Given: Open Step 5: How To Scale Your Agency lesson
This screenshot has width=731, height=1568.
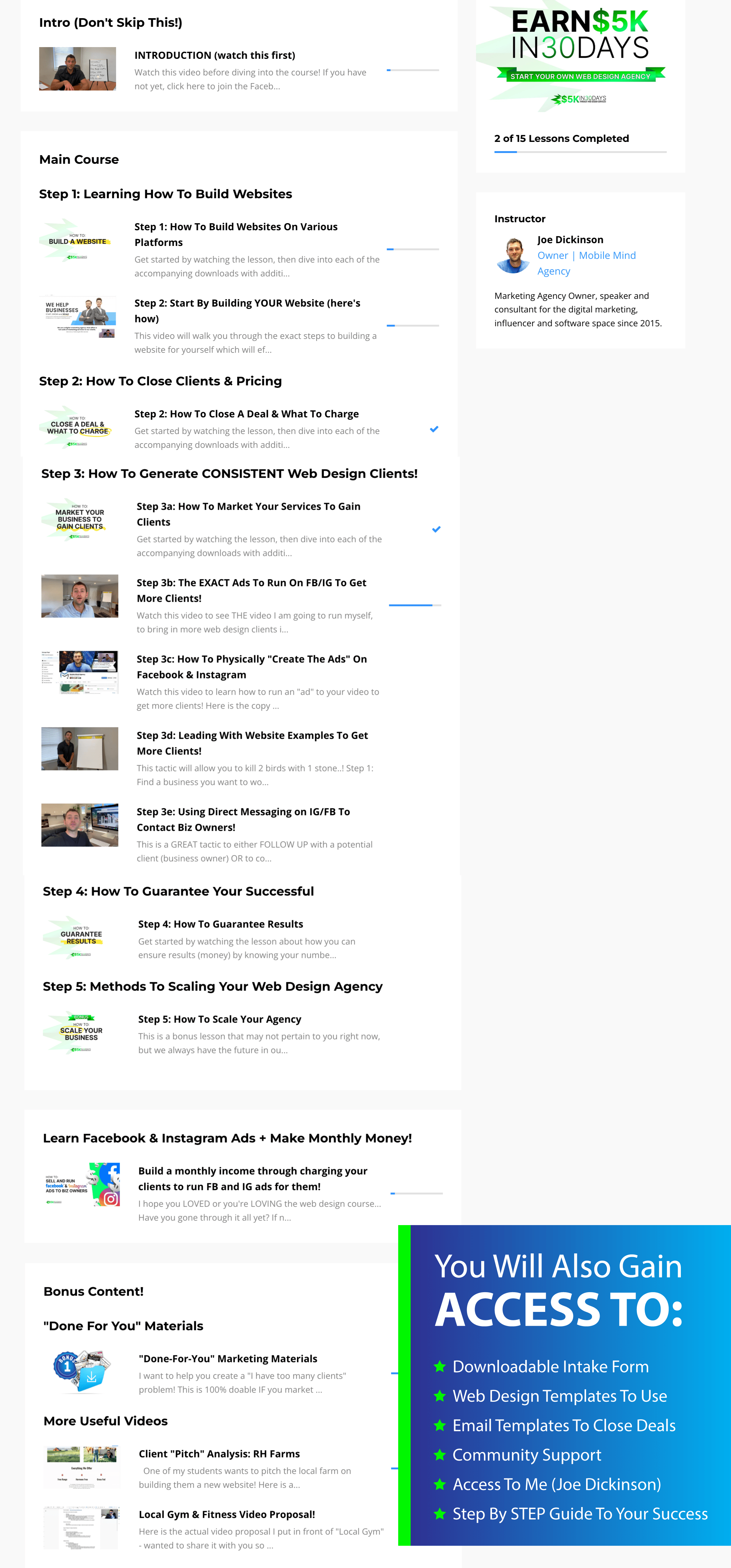Looking at the screenshot, I should coord(220,1019).
